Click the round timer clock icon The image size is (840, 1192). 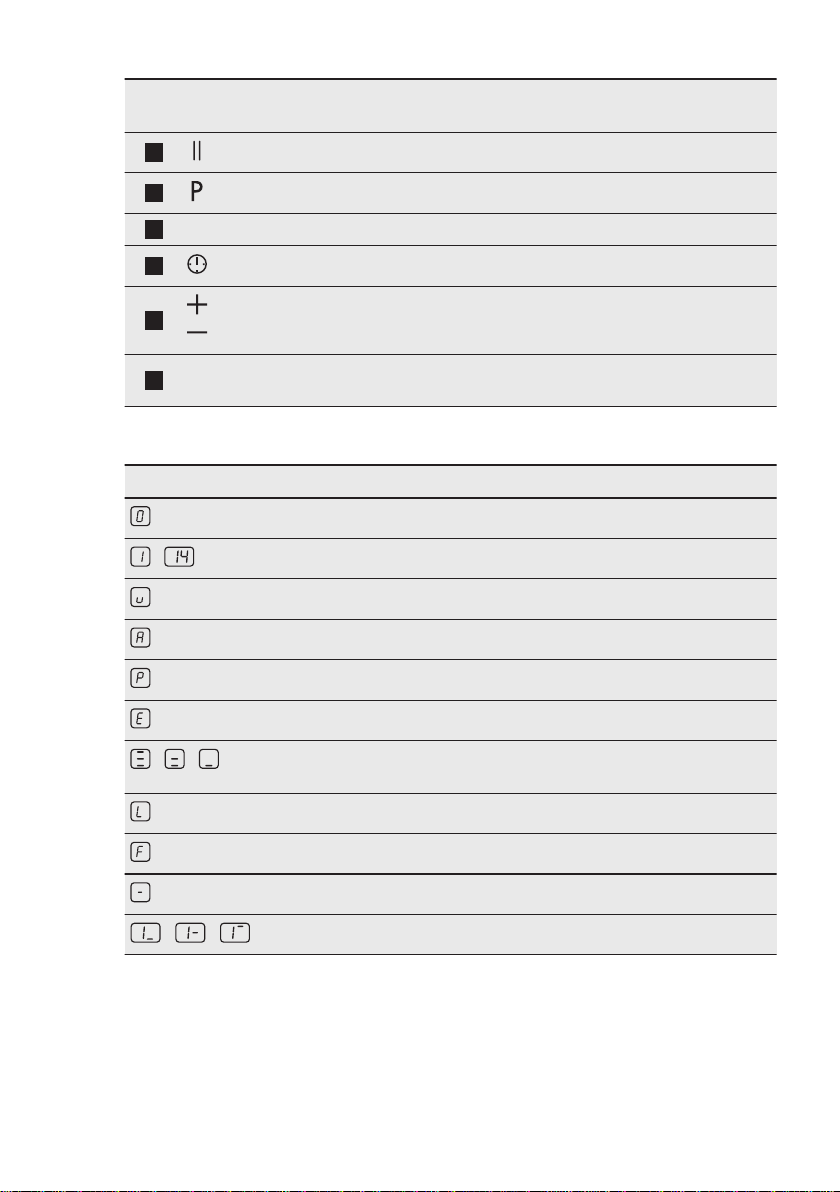pos(197,265)
